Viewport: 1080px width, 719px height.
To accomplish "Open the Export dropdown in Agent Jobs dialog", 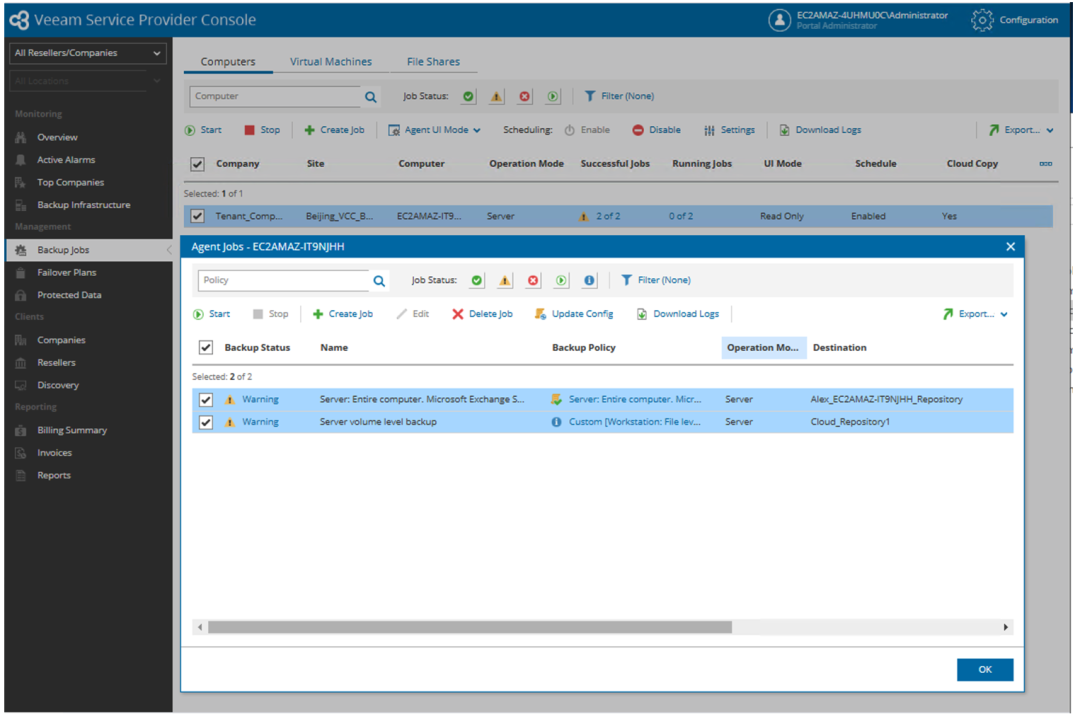I will pos(975,314).
